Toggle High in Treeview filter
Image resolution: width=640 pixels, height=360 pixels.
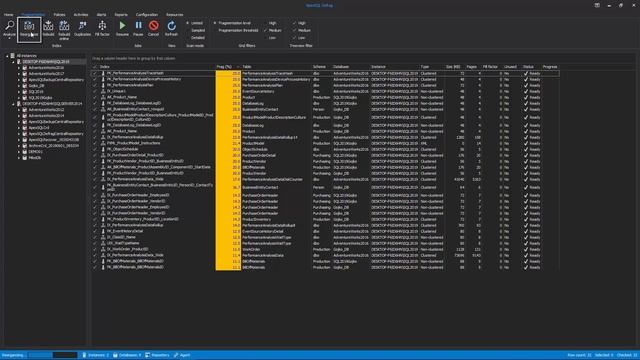click(299, 23)
